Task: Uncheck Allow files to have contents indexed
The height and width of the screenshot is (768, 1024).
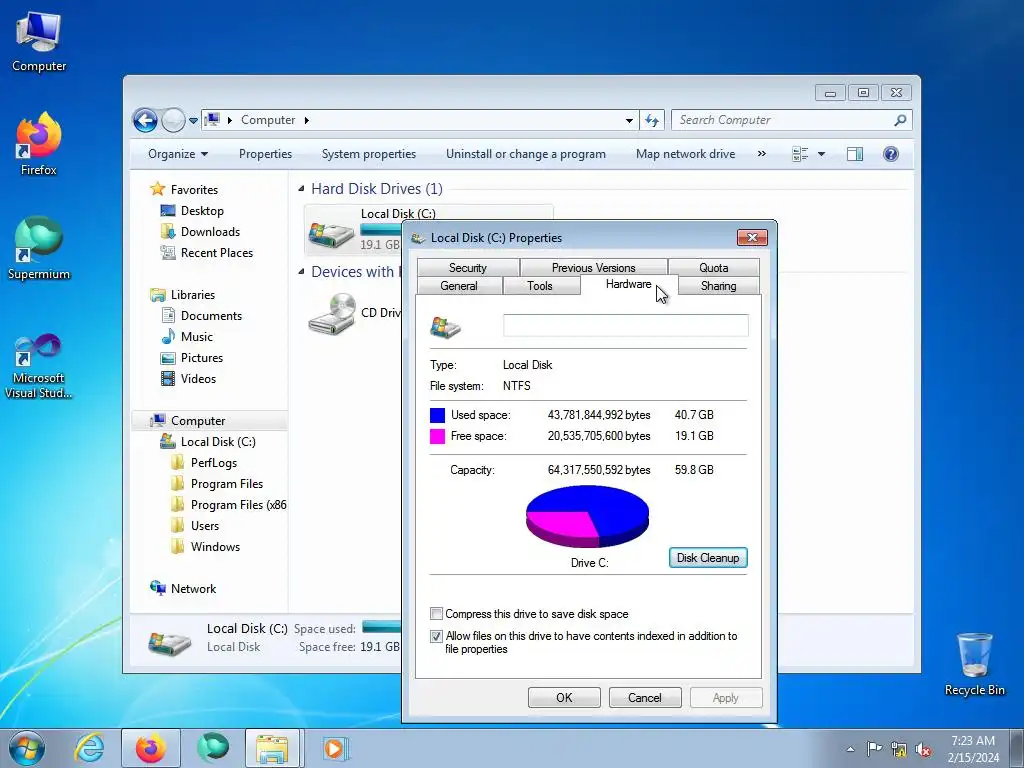Action: pyautogui.click(x=436, y=636)
